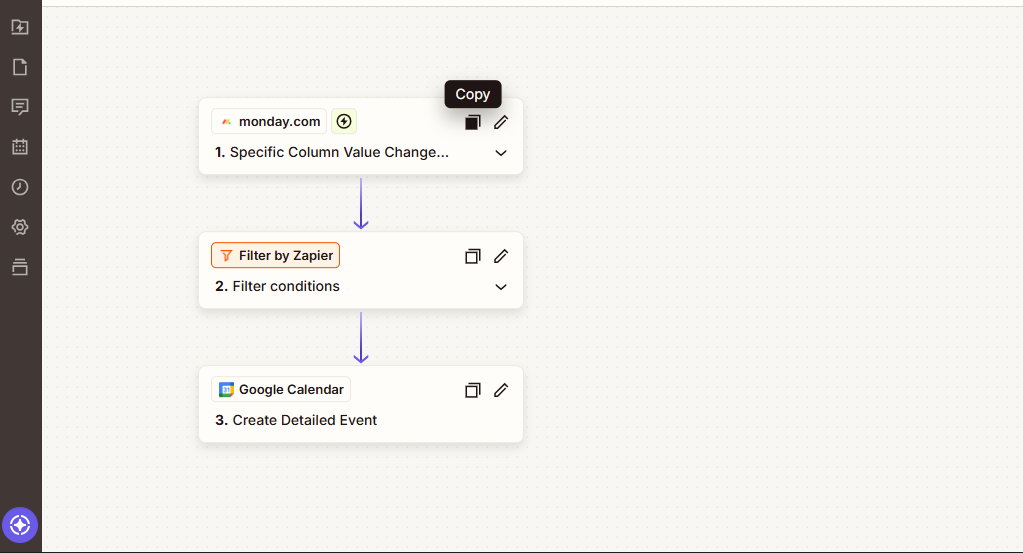The height and width of the screenshot is (553, 1023).
Task: Select the monday.com app label
Action: 270,122
